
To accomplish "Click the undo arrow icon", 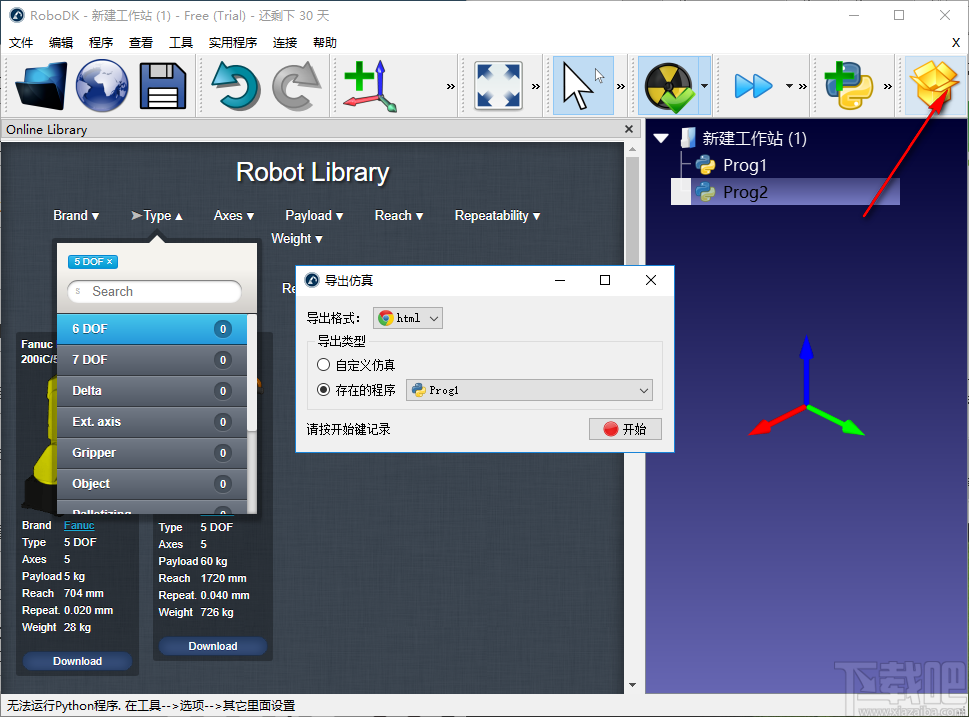I will [235, 86].
